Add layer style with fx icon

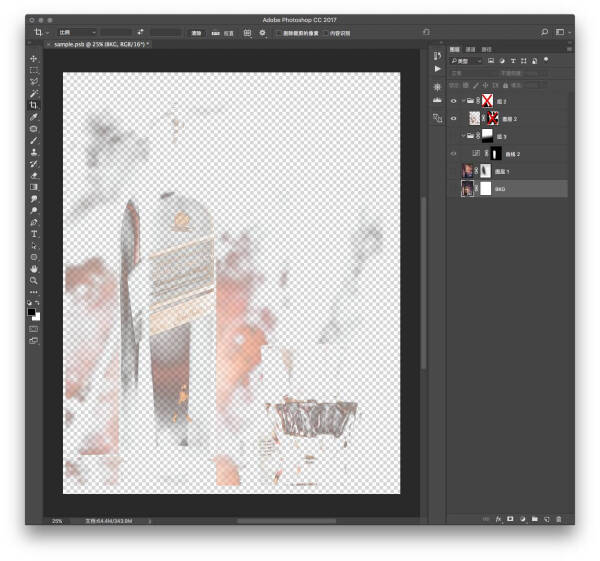pos(498,519)
